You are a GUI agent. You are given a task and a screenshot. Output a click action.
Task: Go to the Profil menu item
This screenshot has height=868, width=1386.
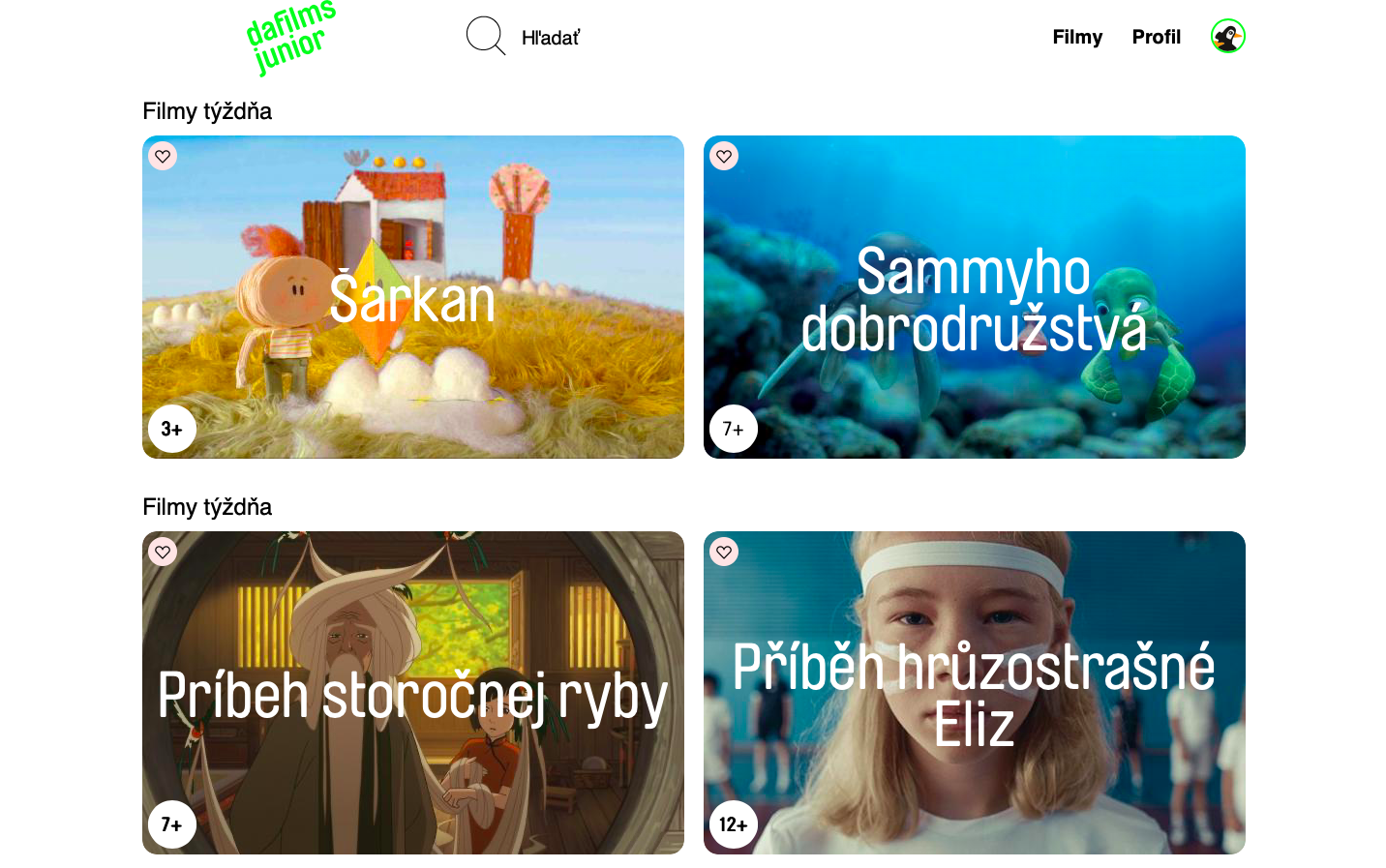[x=1157, y=37]
